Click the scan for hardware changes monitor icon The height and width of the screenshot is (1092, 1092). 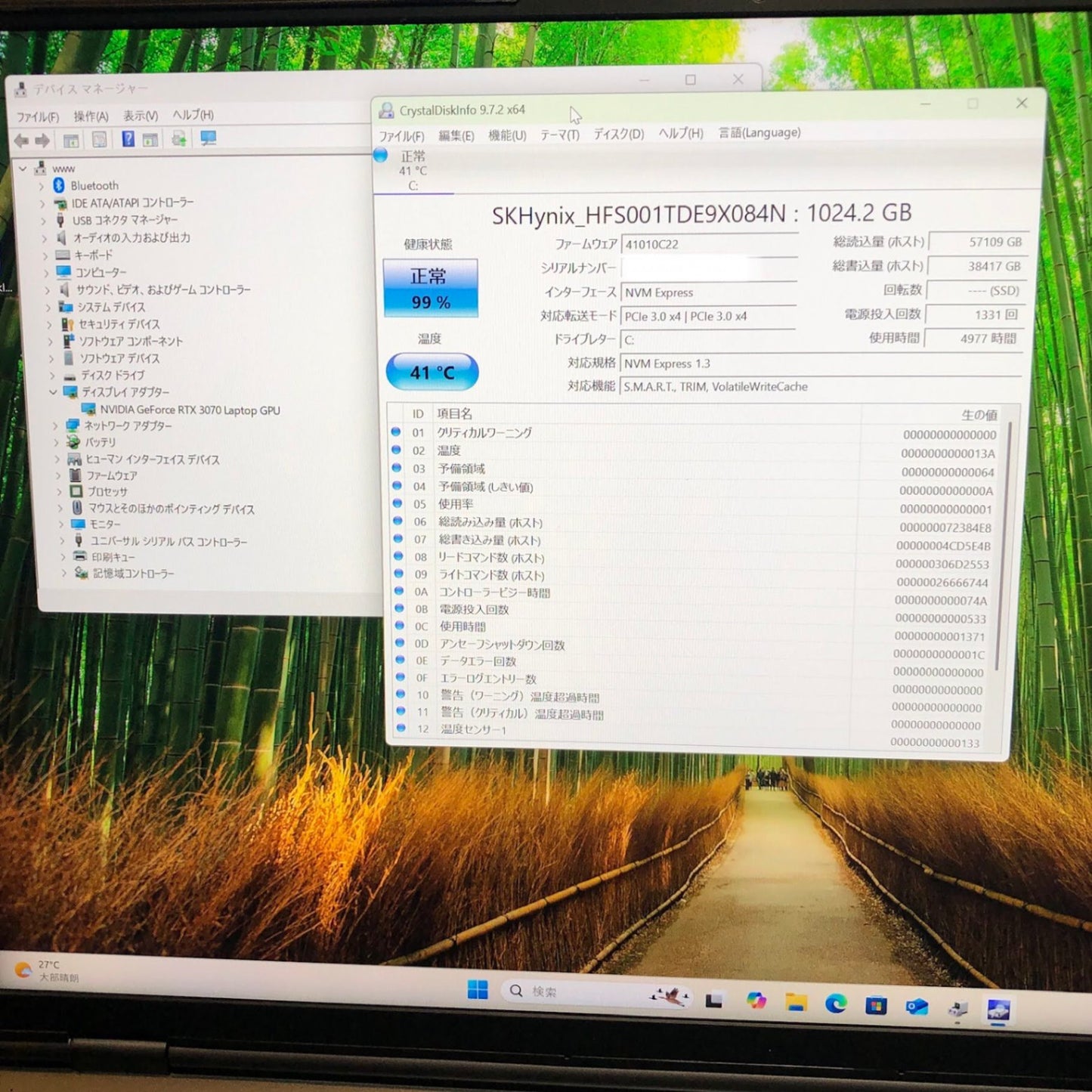[x=208, y=138]
